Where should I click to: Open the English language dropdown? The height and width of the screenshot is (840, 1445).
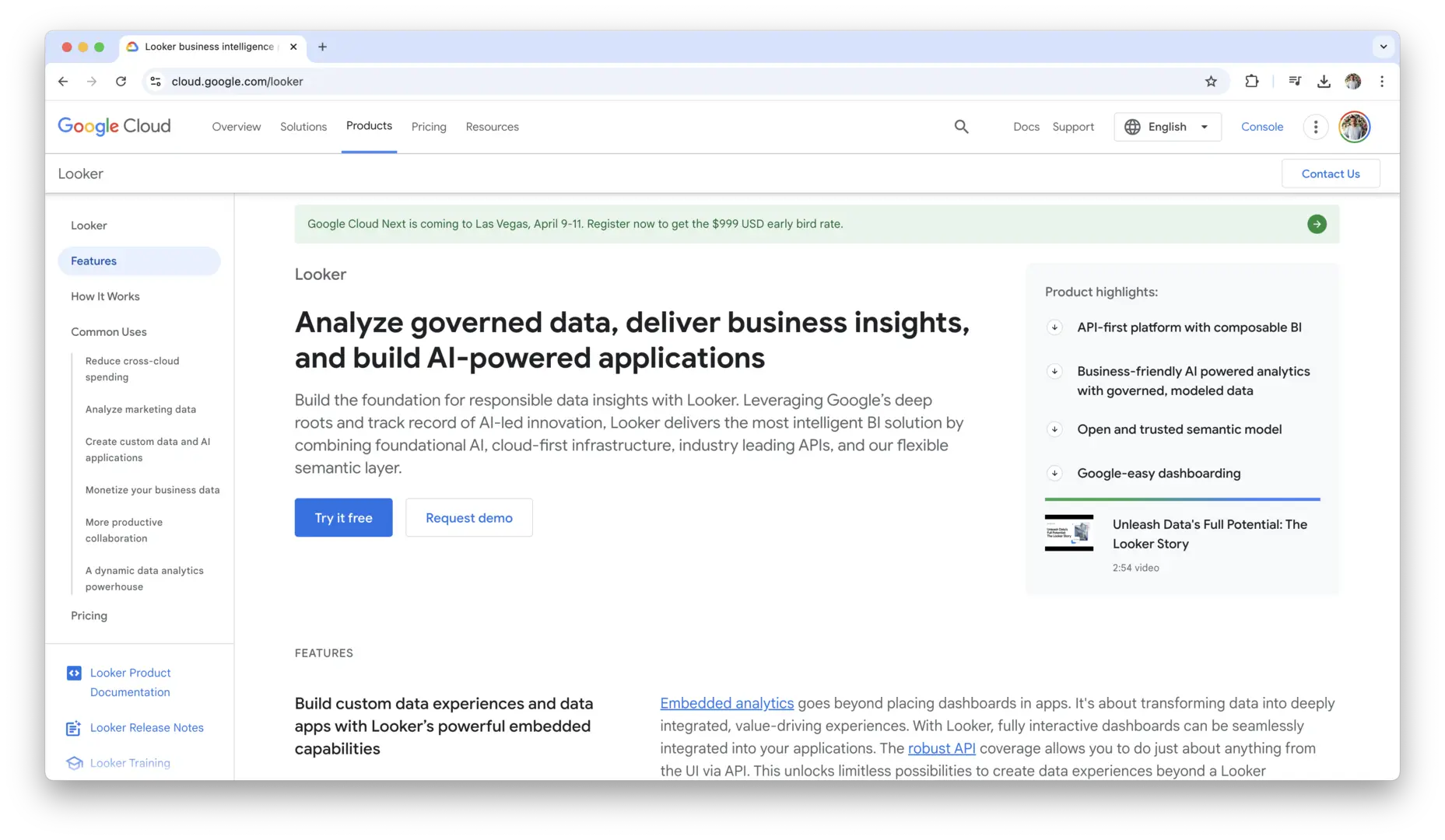[x=1167, y=127]
